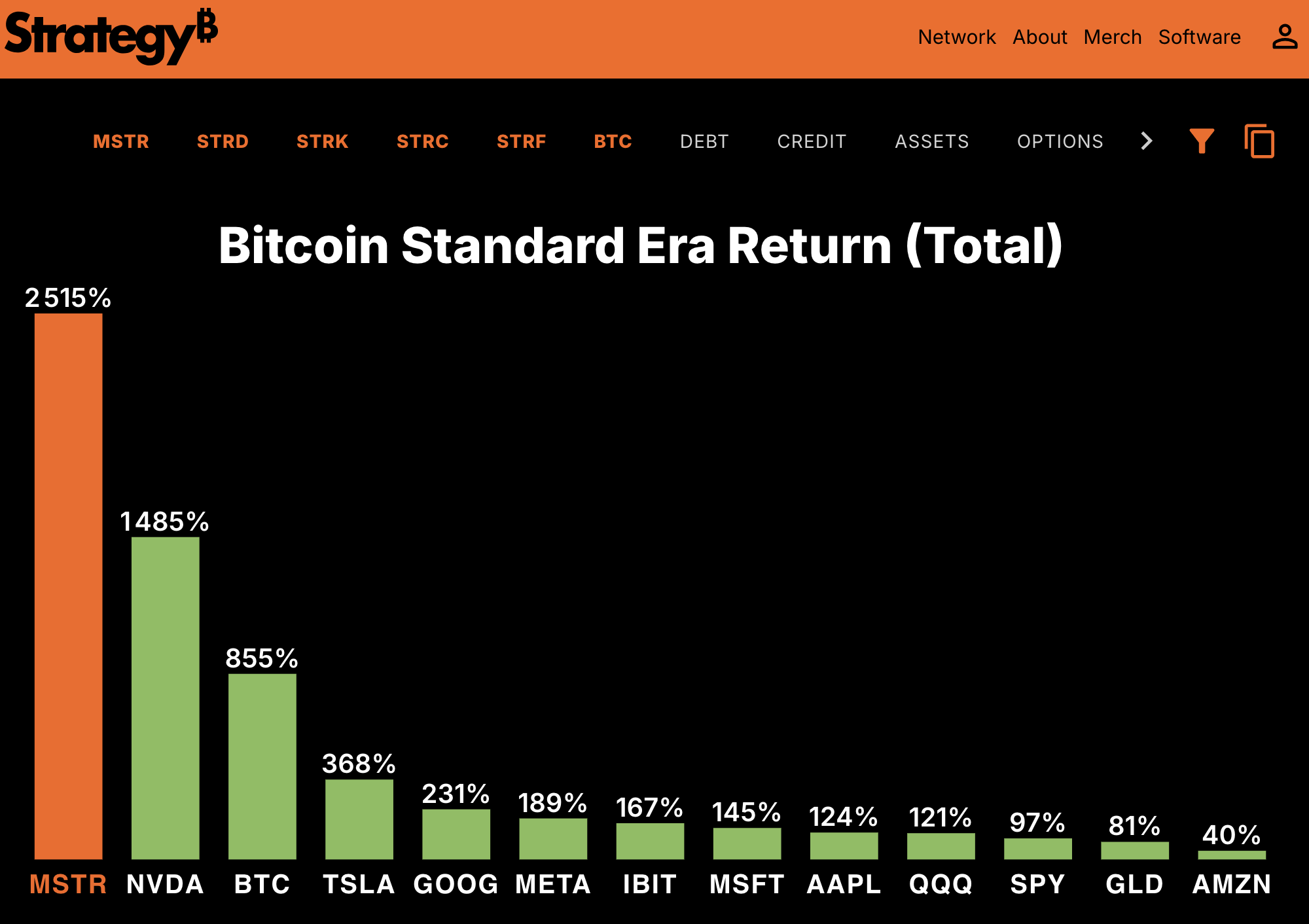This screenshot has height=924, width=1309.
Task: View the ASSETS tab
Action: coord(932,141)
